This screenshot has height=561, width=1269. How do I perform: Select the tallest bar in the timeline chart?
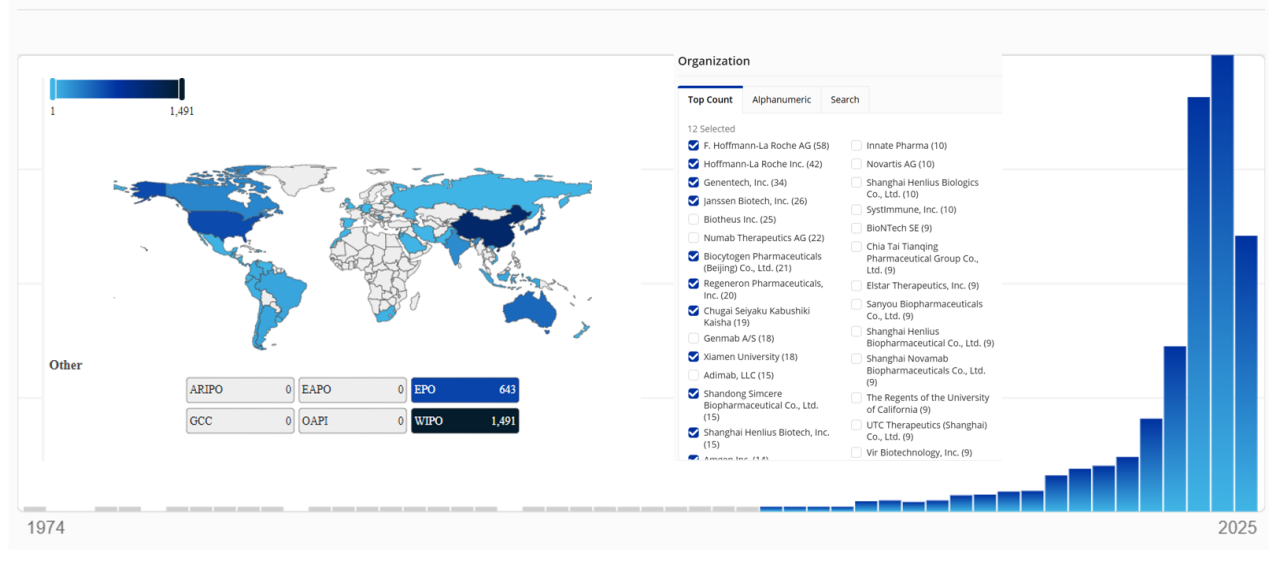(x=1222, y=283)
